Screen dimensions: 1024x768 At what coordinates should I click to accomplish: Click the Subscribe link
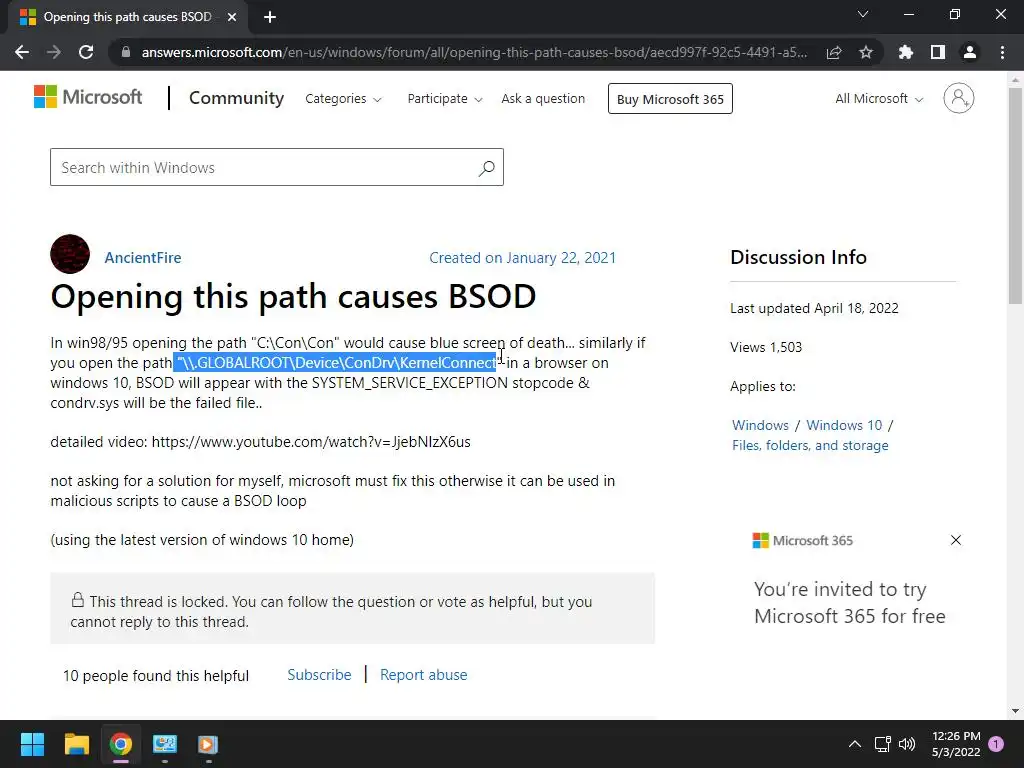(x=319, y=675)
